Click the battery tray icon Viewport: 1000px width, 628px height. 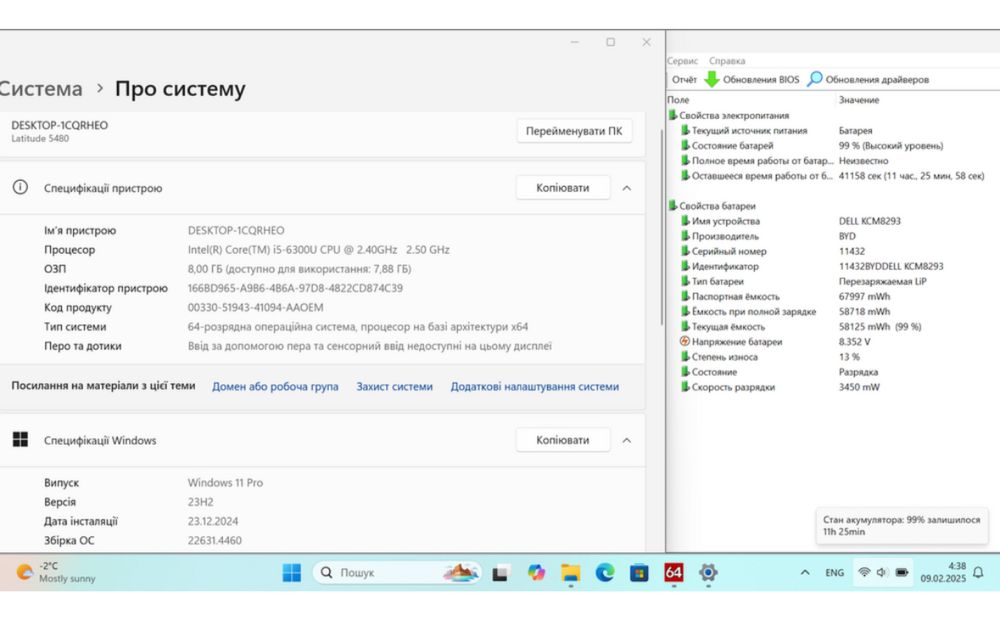[901, 573]
